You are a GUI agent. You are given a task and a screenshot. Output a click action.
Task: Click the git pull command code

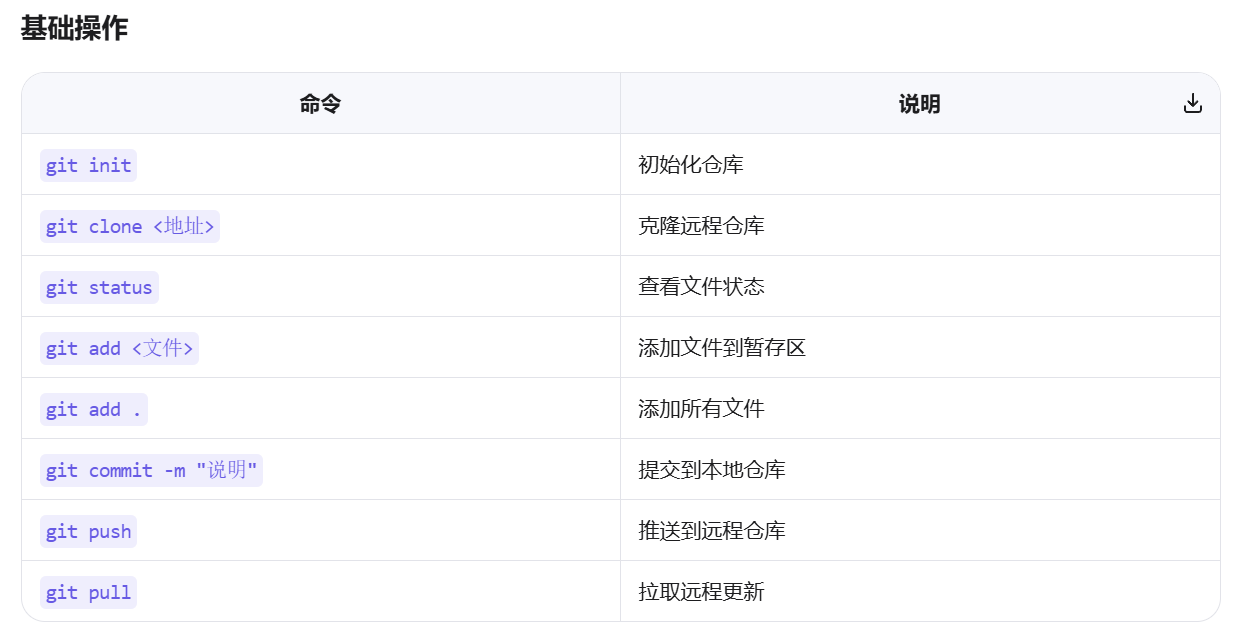pyautogui.click(x=88, y=592)
